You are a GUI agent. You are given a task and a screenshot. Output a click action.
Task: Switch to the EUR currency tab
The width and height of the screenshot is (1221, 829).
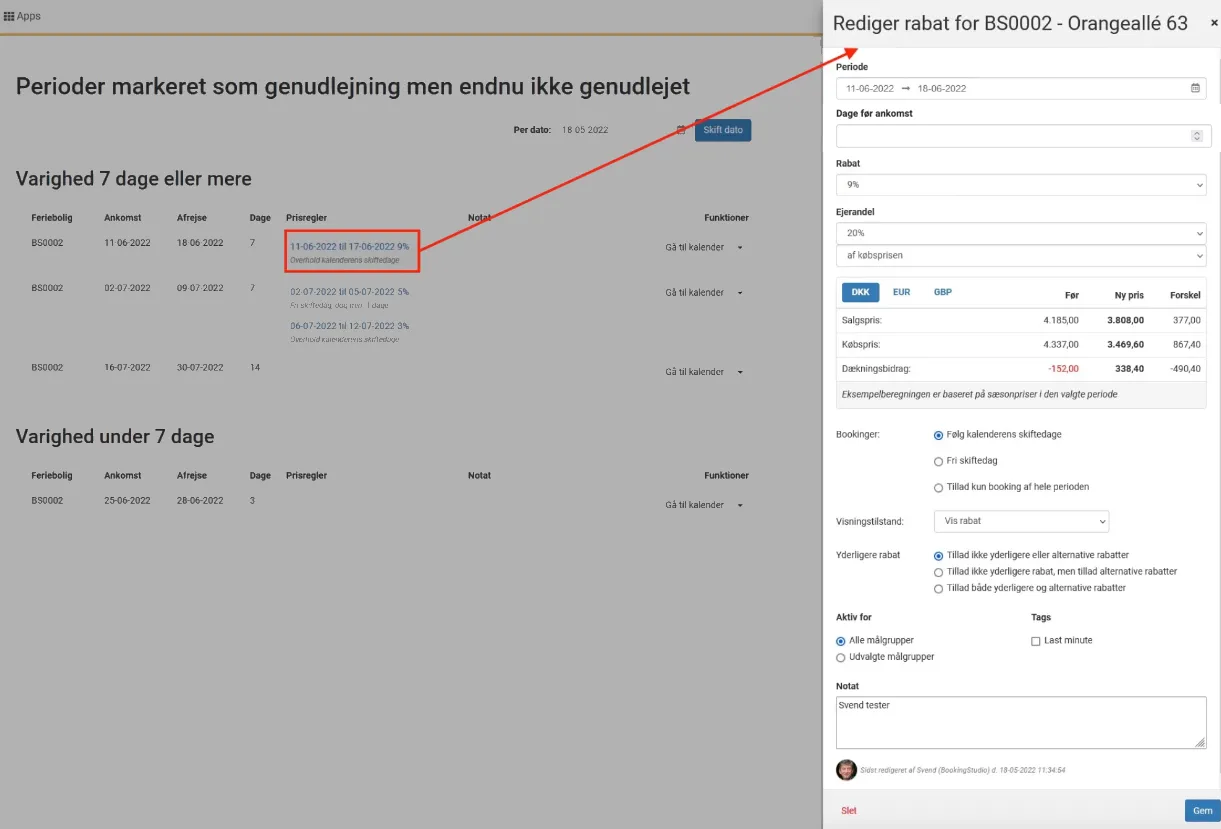pos(901,292)
